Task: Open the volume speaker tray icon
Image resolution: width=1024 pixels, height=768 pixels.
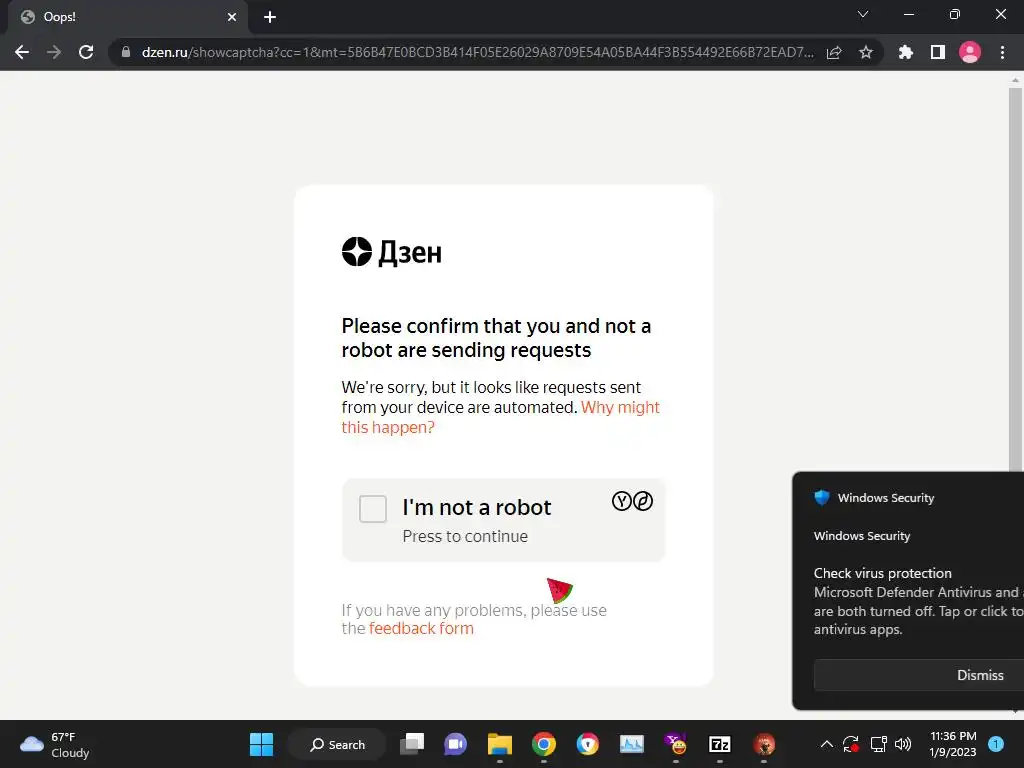Action: pos(903,744)
